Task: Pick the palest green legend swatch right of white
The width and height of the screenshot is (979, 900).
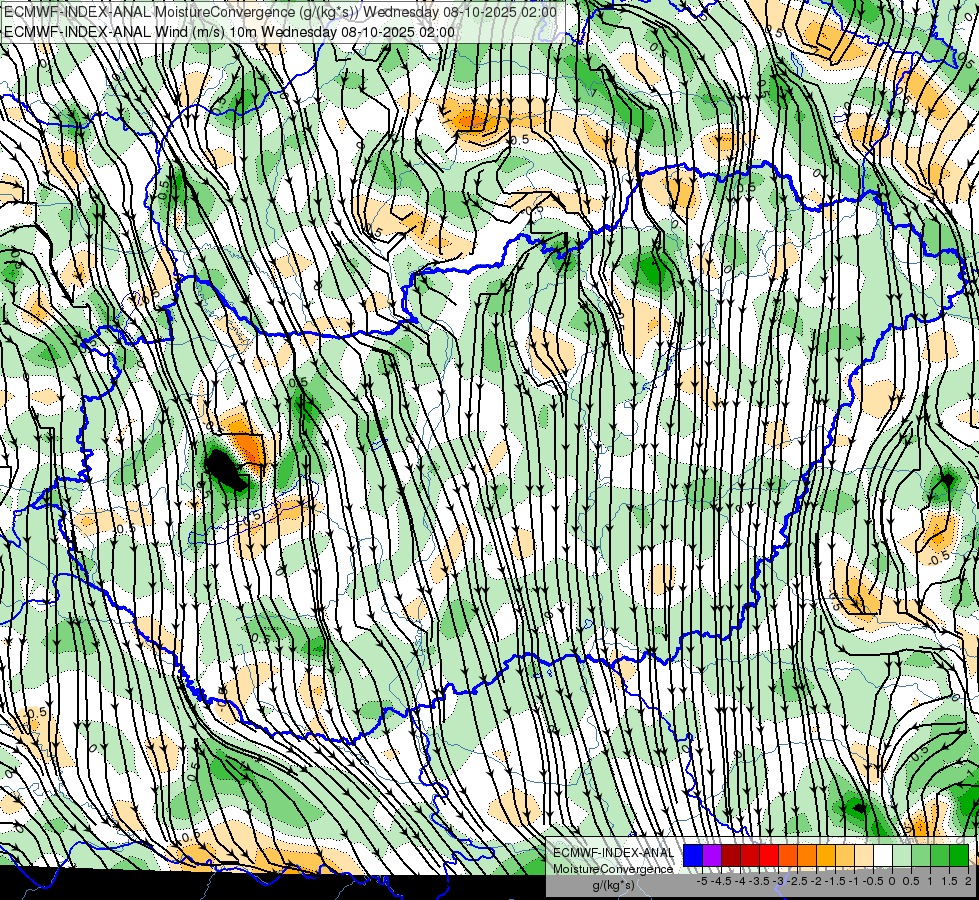Action: point(902,856)
